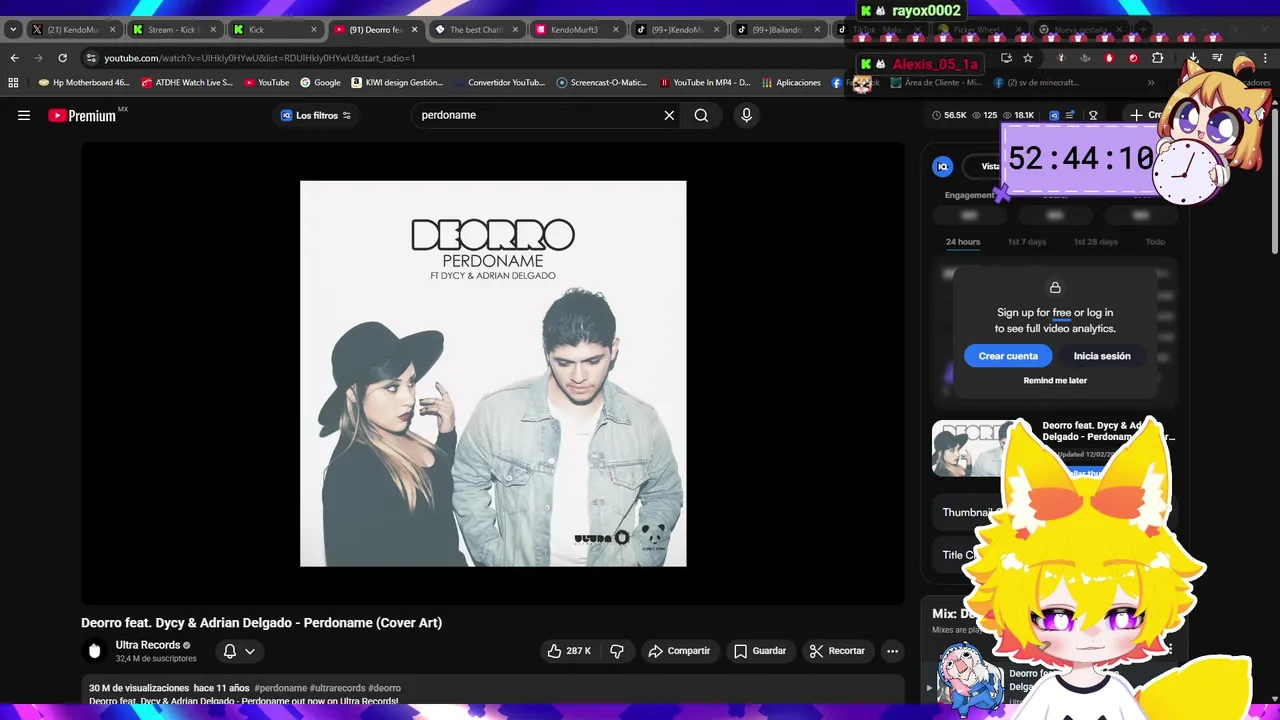
Task: Open the media controls playlist icon
Action: (1217, 58)
